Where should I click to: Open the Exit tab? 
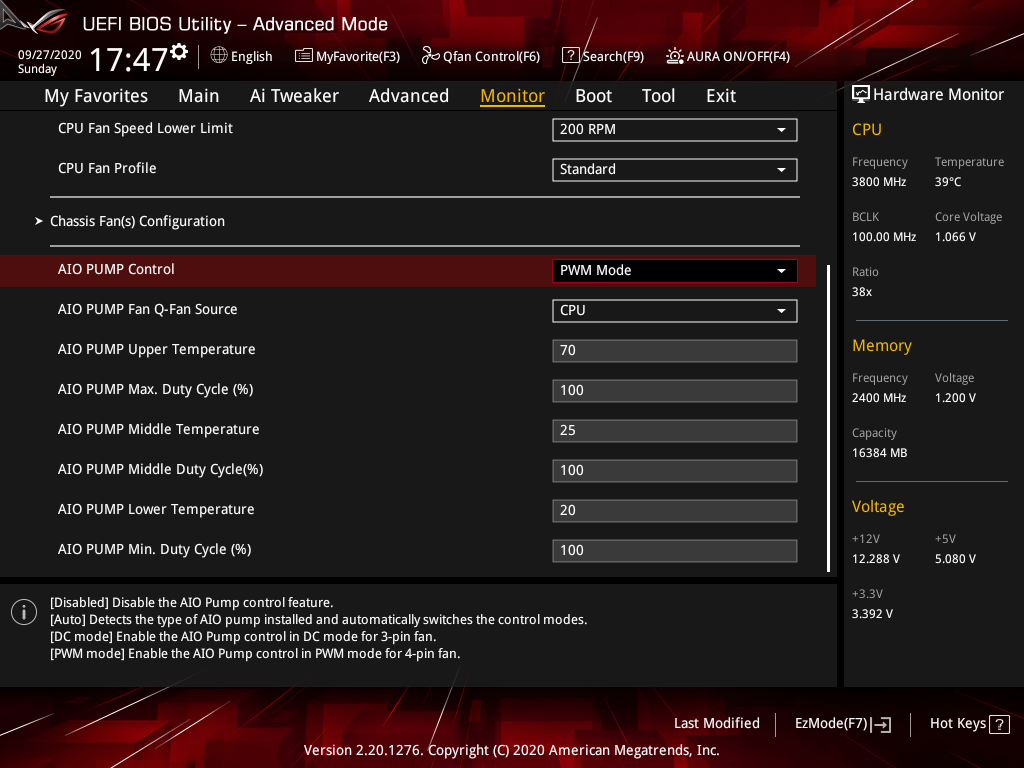tap(721, 96)
